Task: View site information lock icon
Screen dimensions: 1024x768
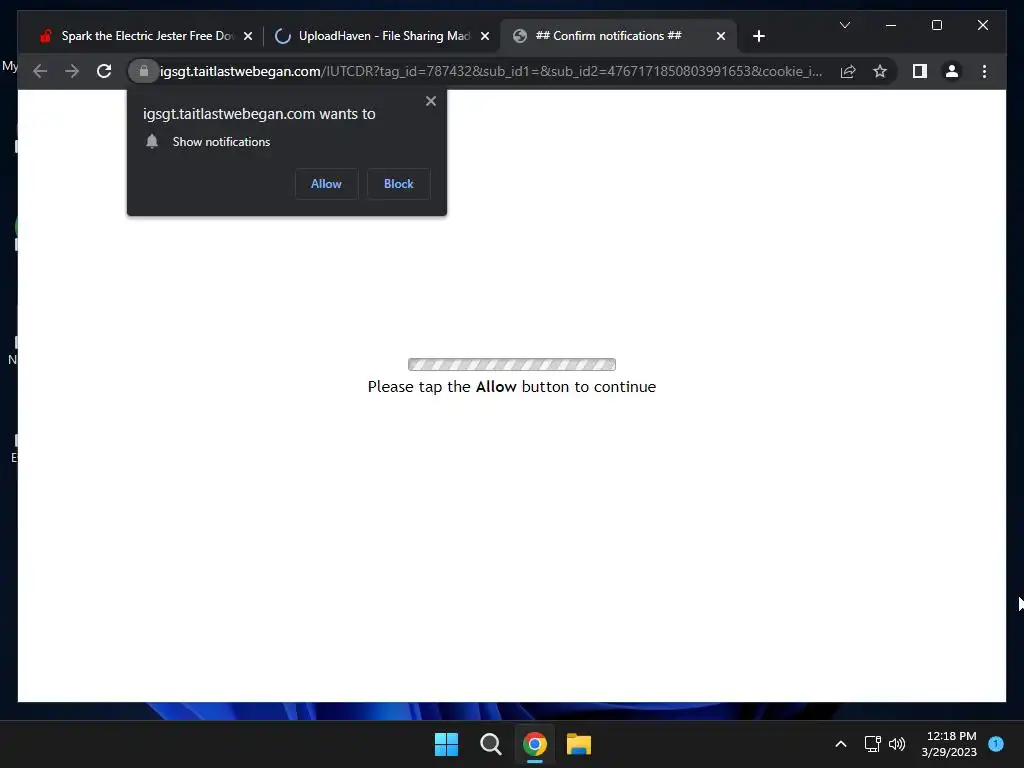Action: 144,71
